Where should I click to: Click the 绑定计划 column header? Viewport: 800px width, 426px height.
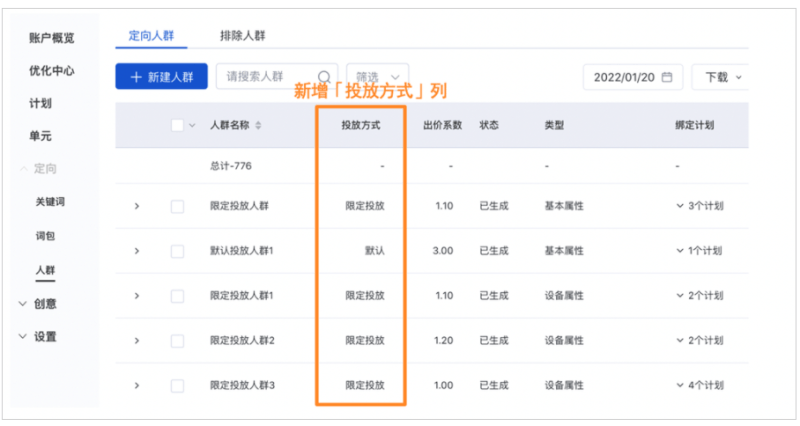694,126
